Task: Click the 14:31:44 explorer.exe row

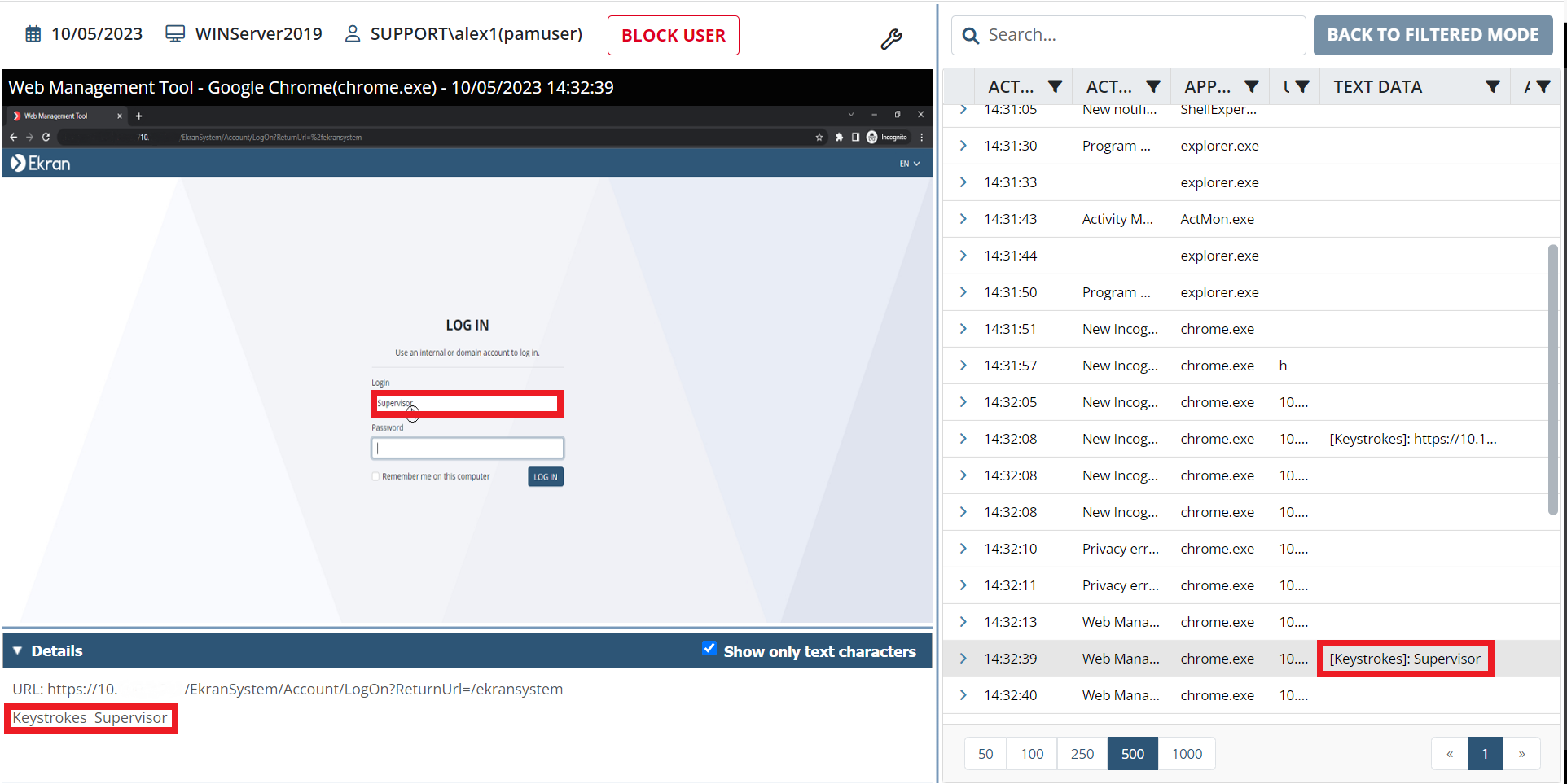Action: click(1250, 256)
